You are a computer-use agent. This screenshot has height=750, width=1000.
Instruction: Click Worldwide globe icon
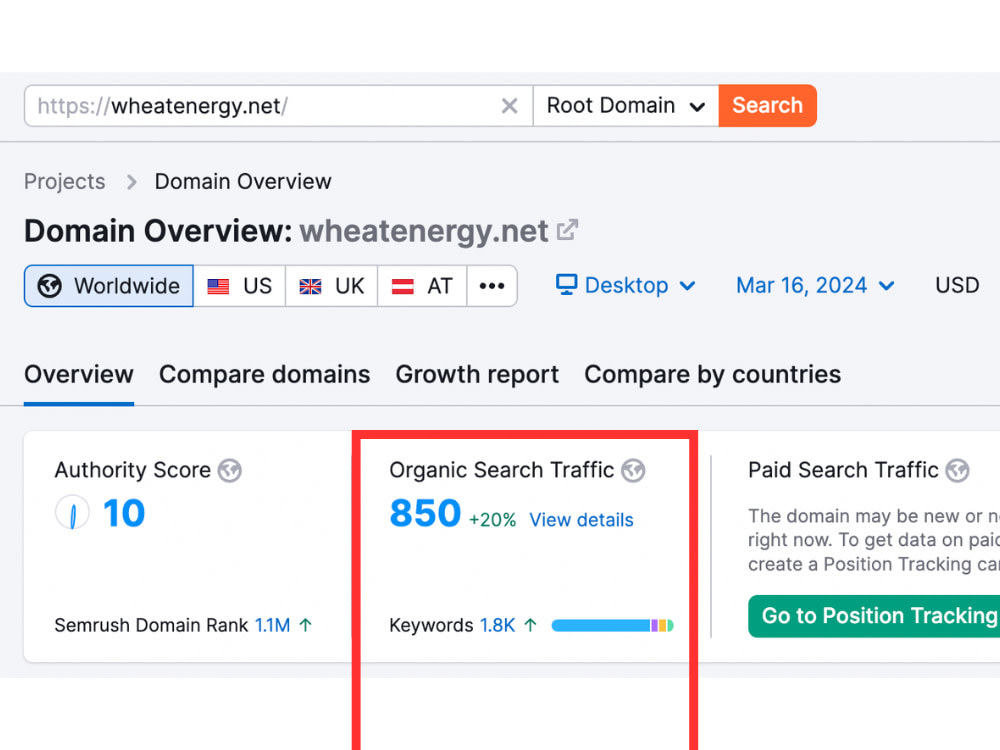(x=50, y=286)
